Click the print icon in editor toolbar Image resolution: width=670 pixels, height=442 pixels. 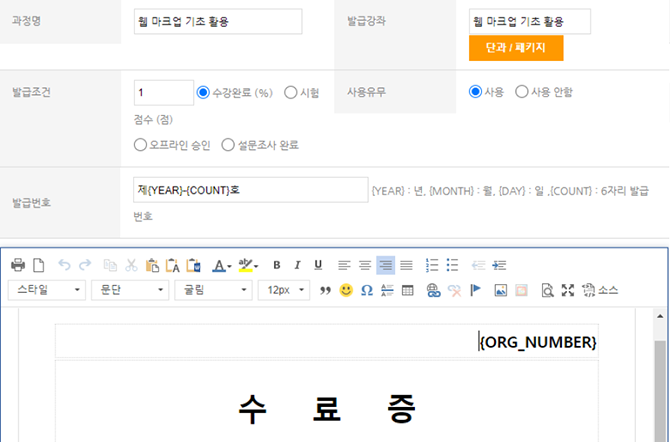(18, 265)
